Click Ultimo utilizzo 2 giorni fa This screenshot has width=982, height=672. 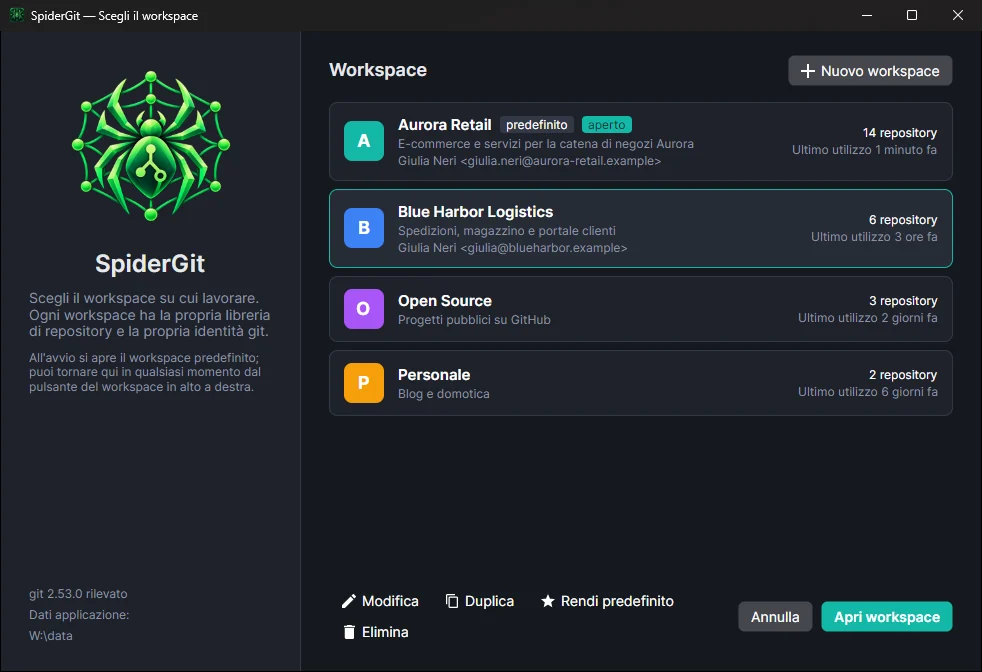click(x=867, y=318)
